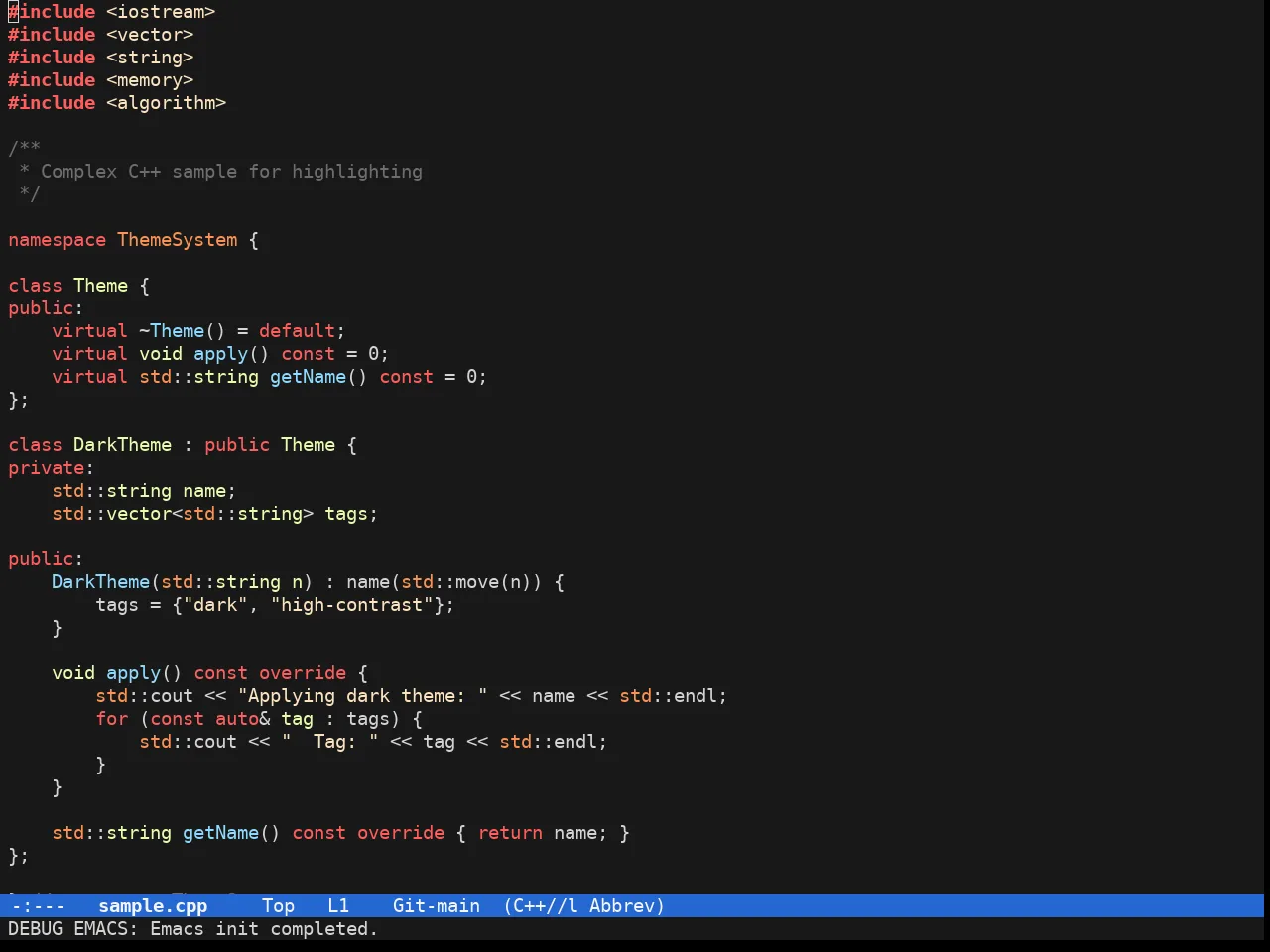The height and width of the screenshot is (952, 1270).
Task: Click the Git-main indicator in mode line
Action: (437, 905)
